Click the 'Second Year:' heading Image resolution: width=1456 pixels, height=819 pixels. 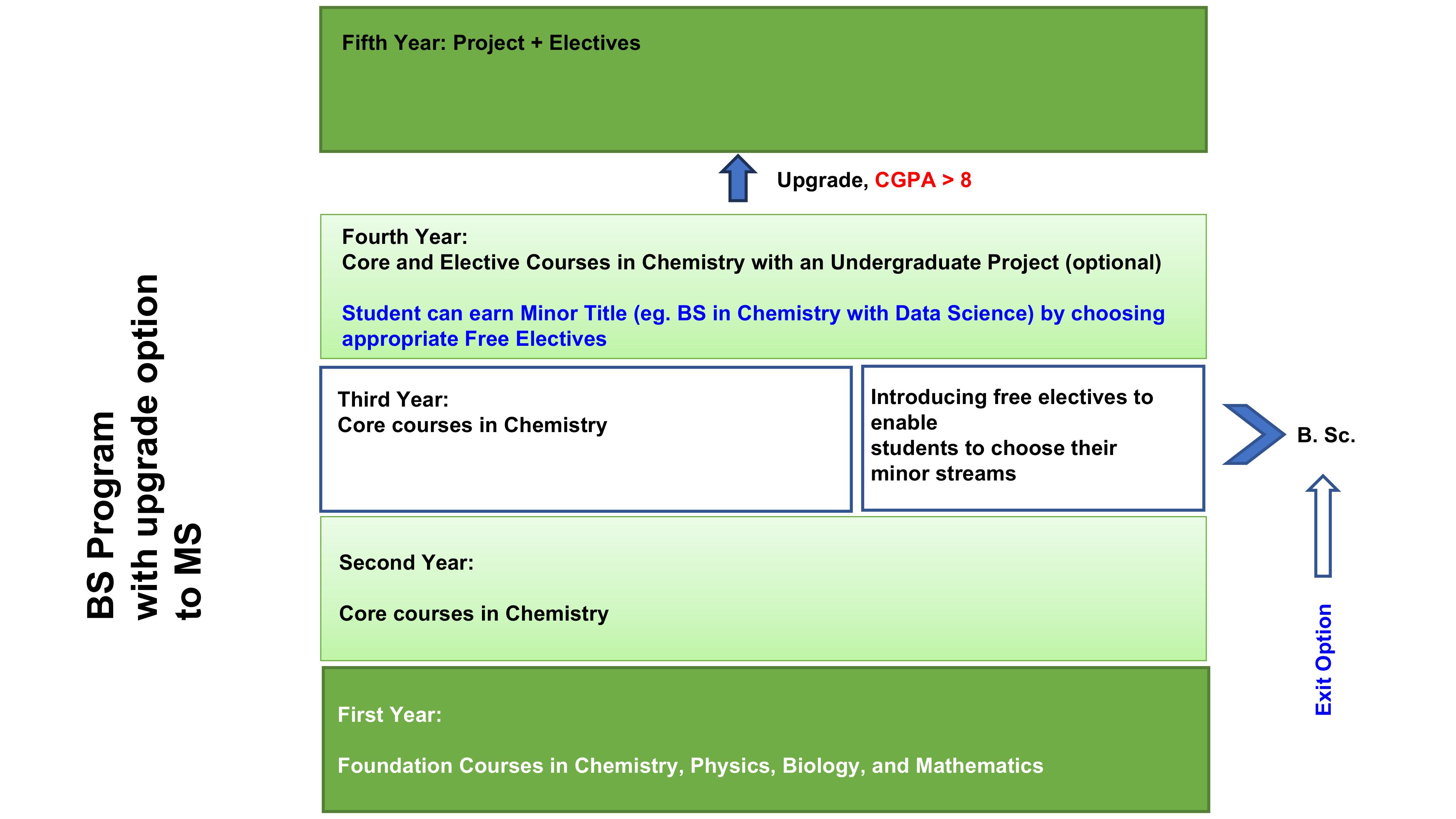point(406,563)
